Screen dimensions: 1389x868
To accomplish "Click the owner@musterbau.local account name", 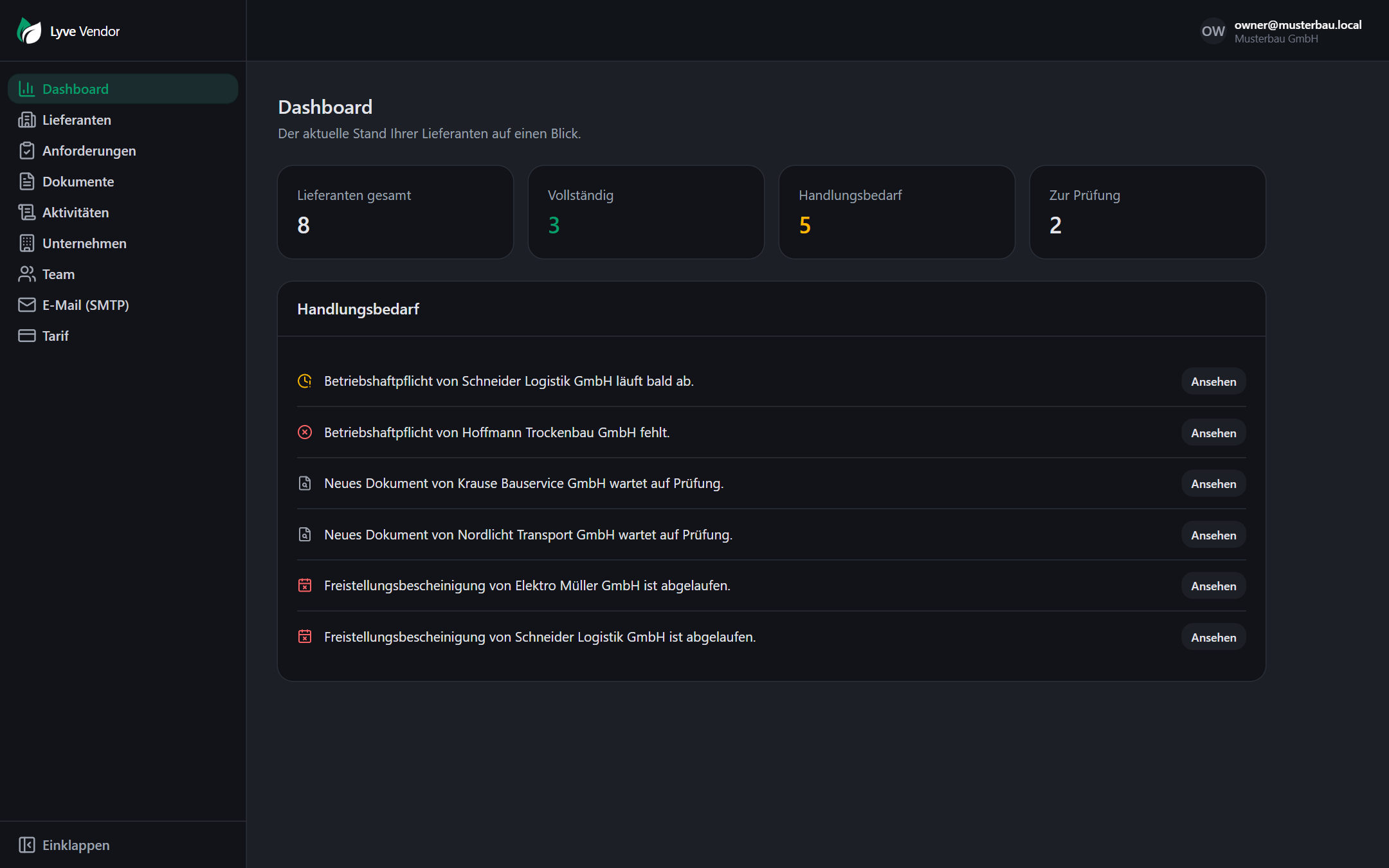I will click(1298, 24).
